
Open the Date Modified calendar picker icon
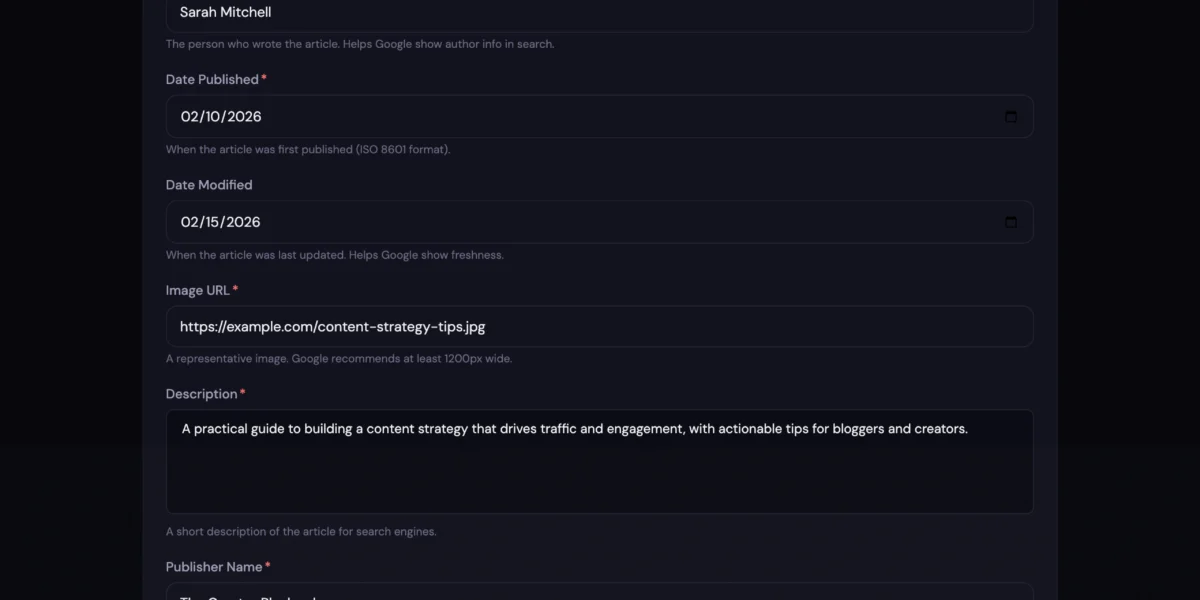coord(1011,222)
